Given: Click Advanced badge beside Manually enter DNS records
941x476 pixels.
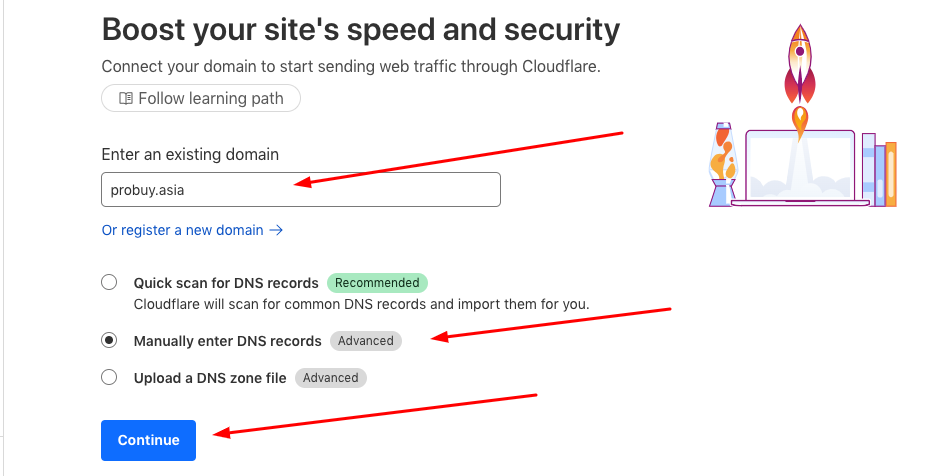Looking at the screenshot, I should click(365, 341).
